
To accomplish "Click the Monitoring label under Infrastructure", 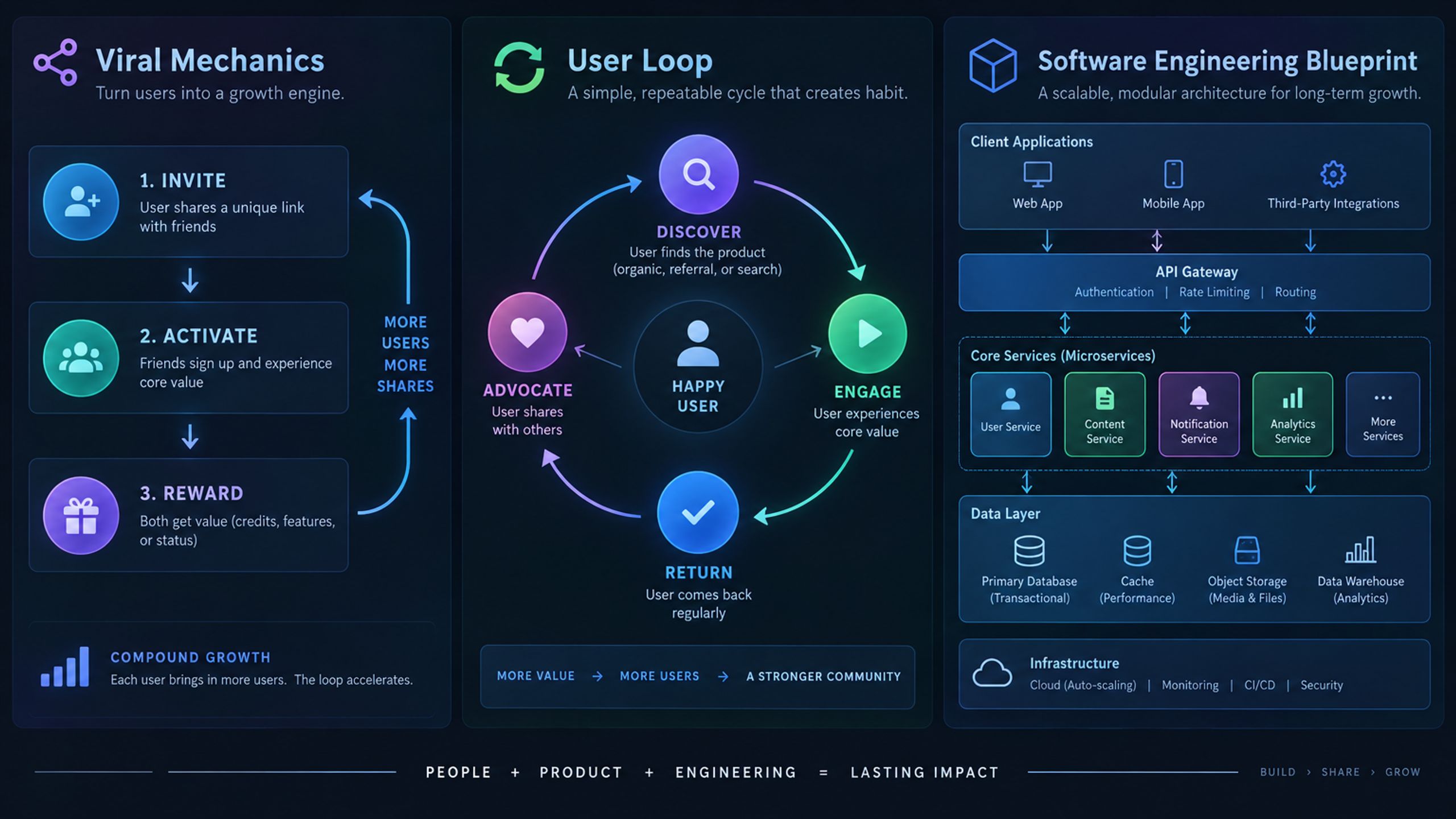I will 1190,685.
